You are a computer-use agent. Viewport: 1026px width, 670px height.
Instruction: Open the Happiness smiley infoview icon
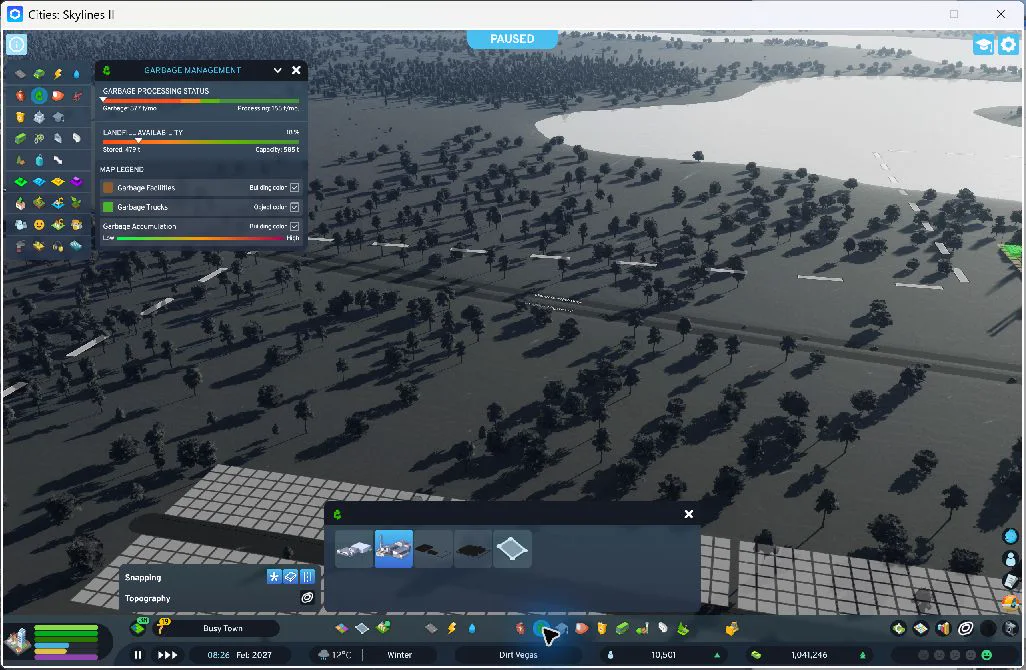tap(39, 224)
